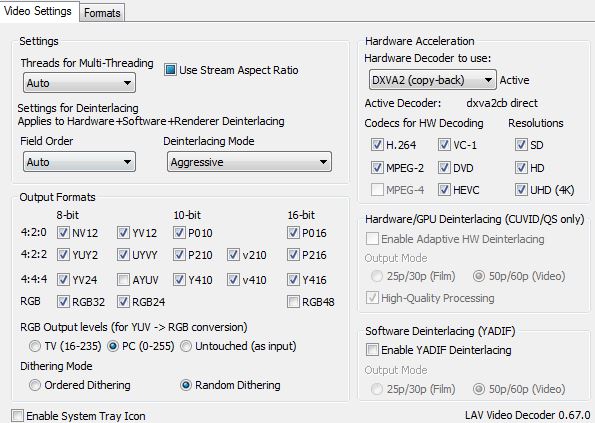Screen dimensions: 595x423
Task: Open the Threads for Multi-Threading dropdown
Action: click(x=79, y=83)
